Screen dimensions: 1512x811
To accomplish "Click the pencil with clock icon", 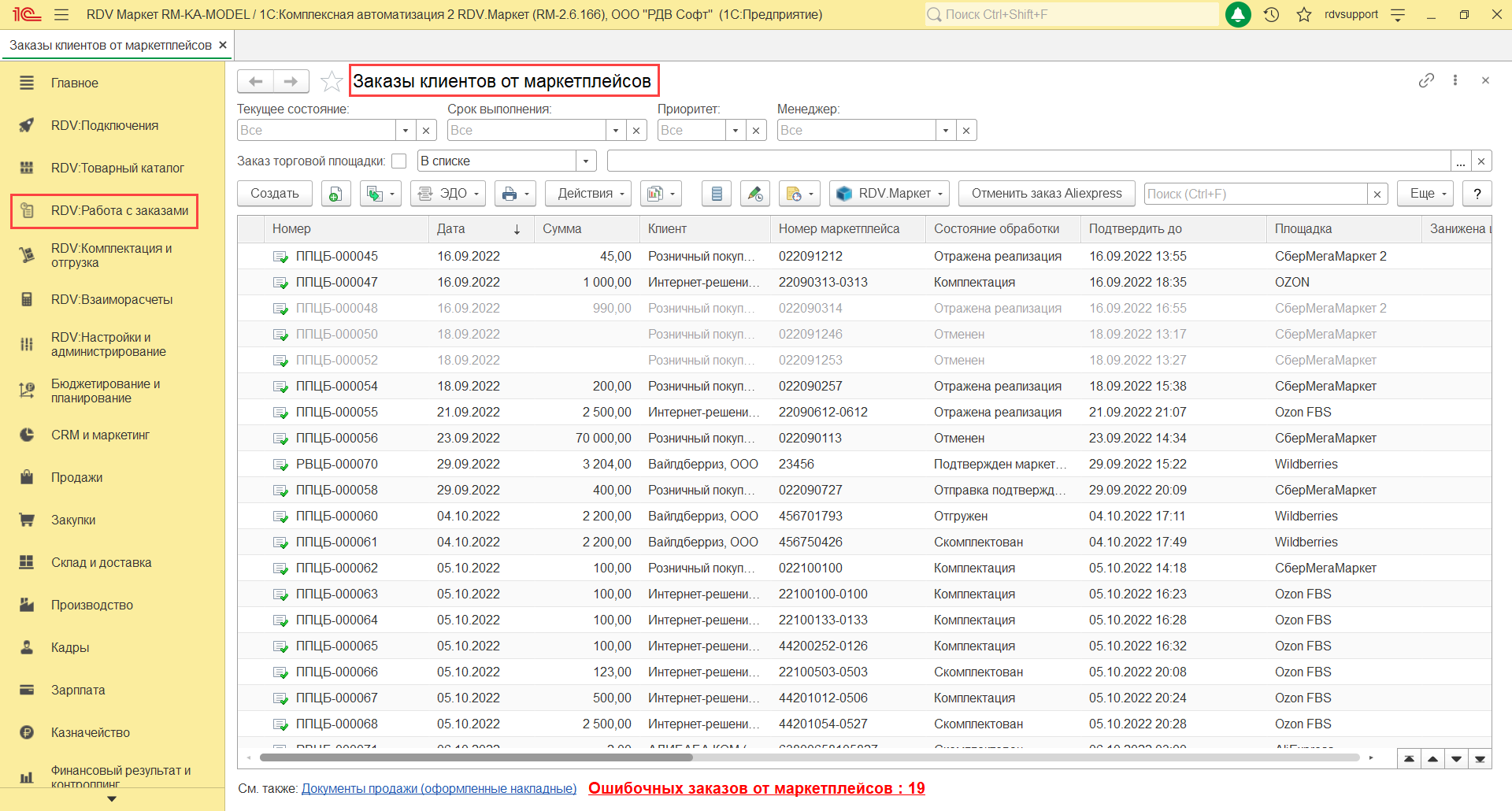I will pyautogui.click(x=754, y=194).
